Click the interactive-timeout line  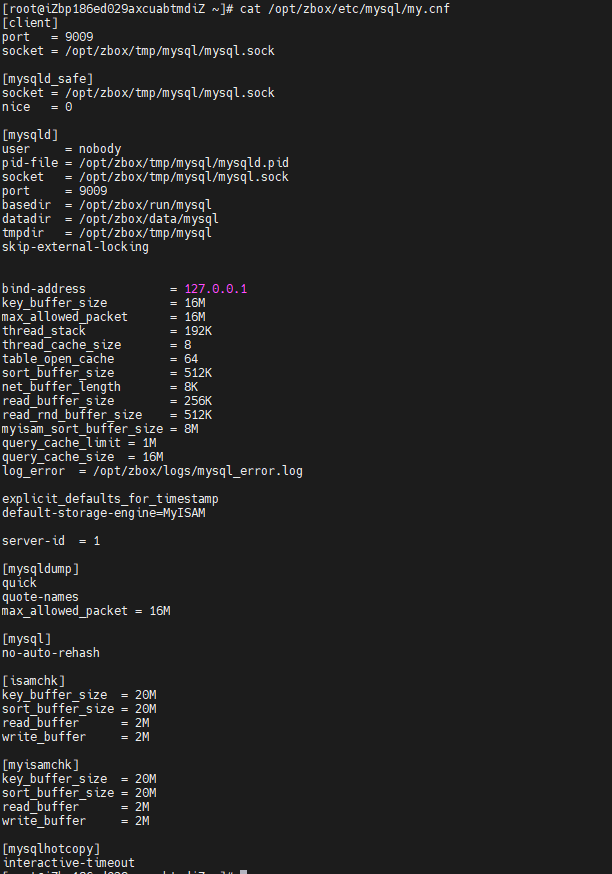(x=68, y=862)
